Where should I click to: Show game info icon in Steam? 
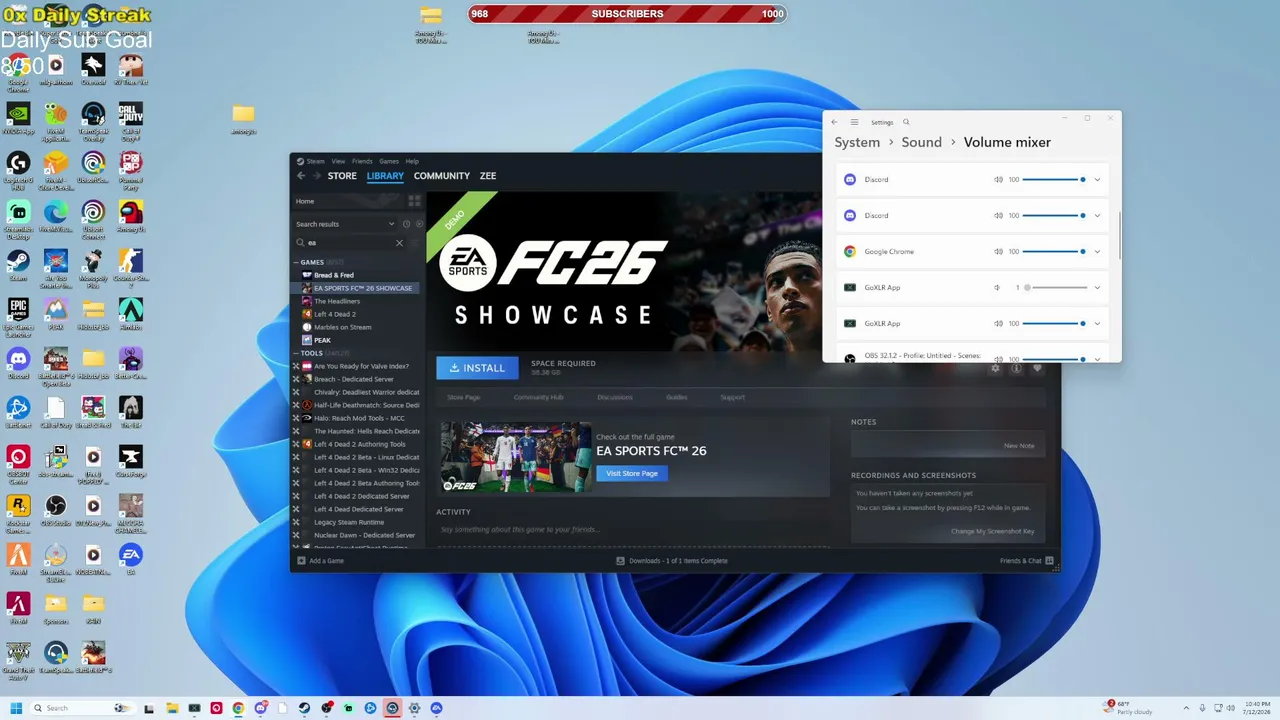click(1016, 368)
